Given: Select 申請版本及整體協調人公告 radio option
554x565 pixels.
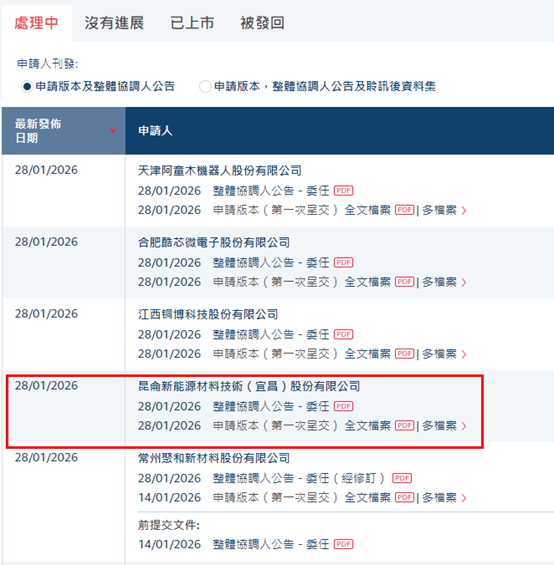Looking at the screenshot, I should (27, 86).
